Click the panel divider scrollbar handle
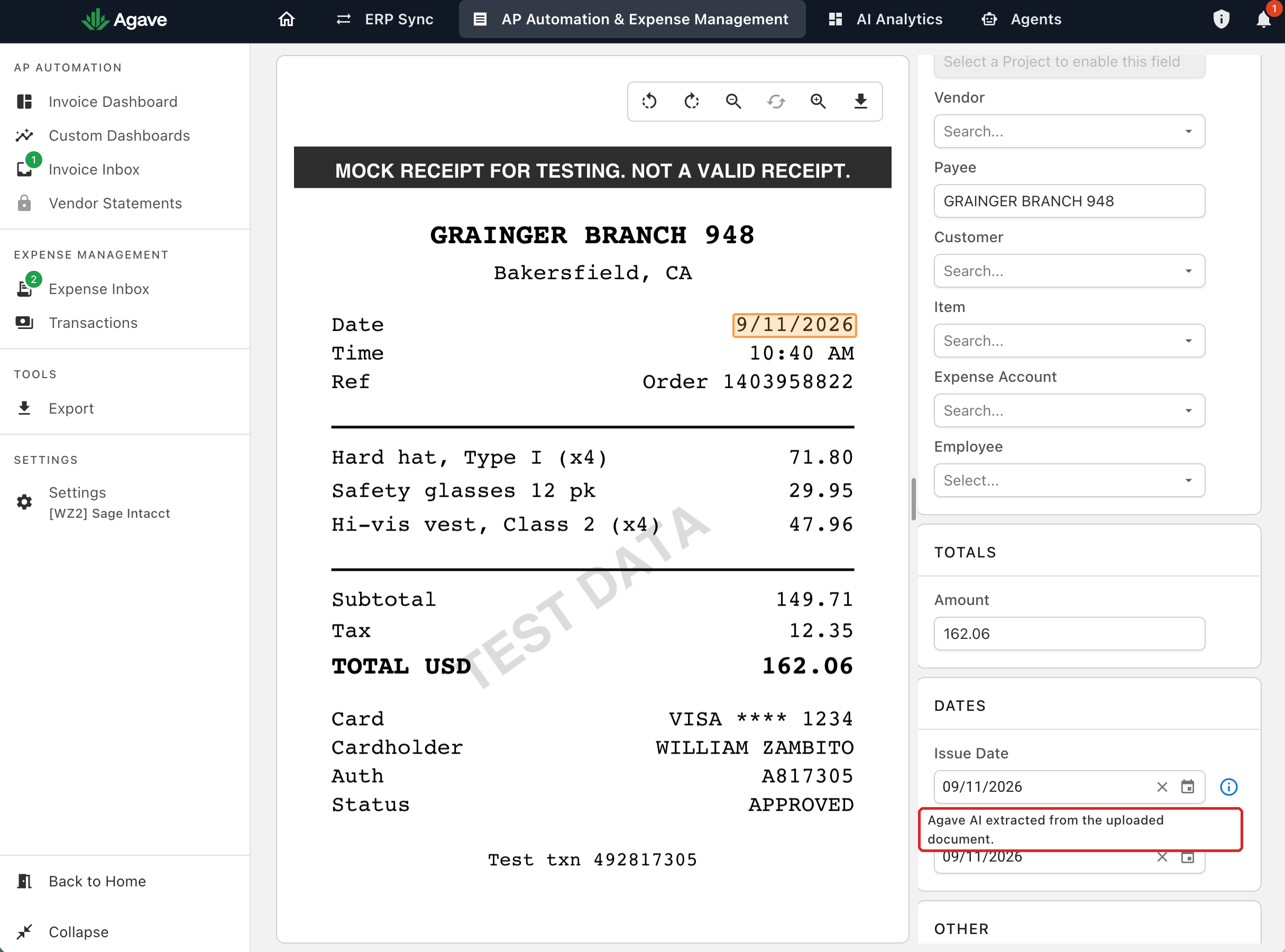 [913, 499]
